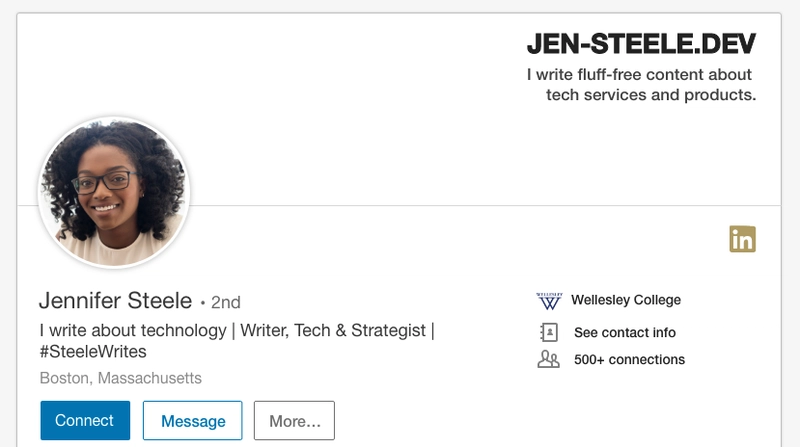Click the blank cover banner area beside the photo
Viewport: 800px width, 447px height.
[357, 128]
